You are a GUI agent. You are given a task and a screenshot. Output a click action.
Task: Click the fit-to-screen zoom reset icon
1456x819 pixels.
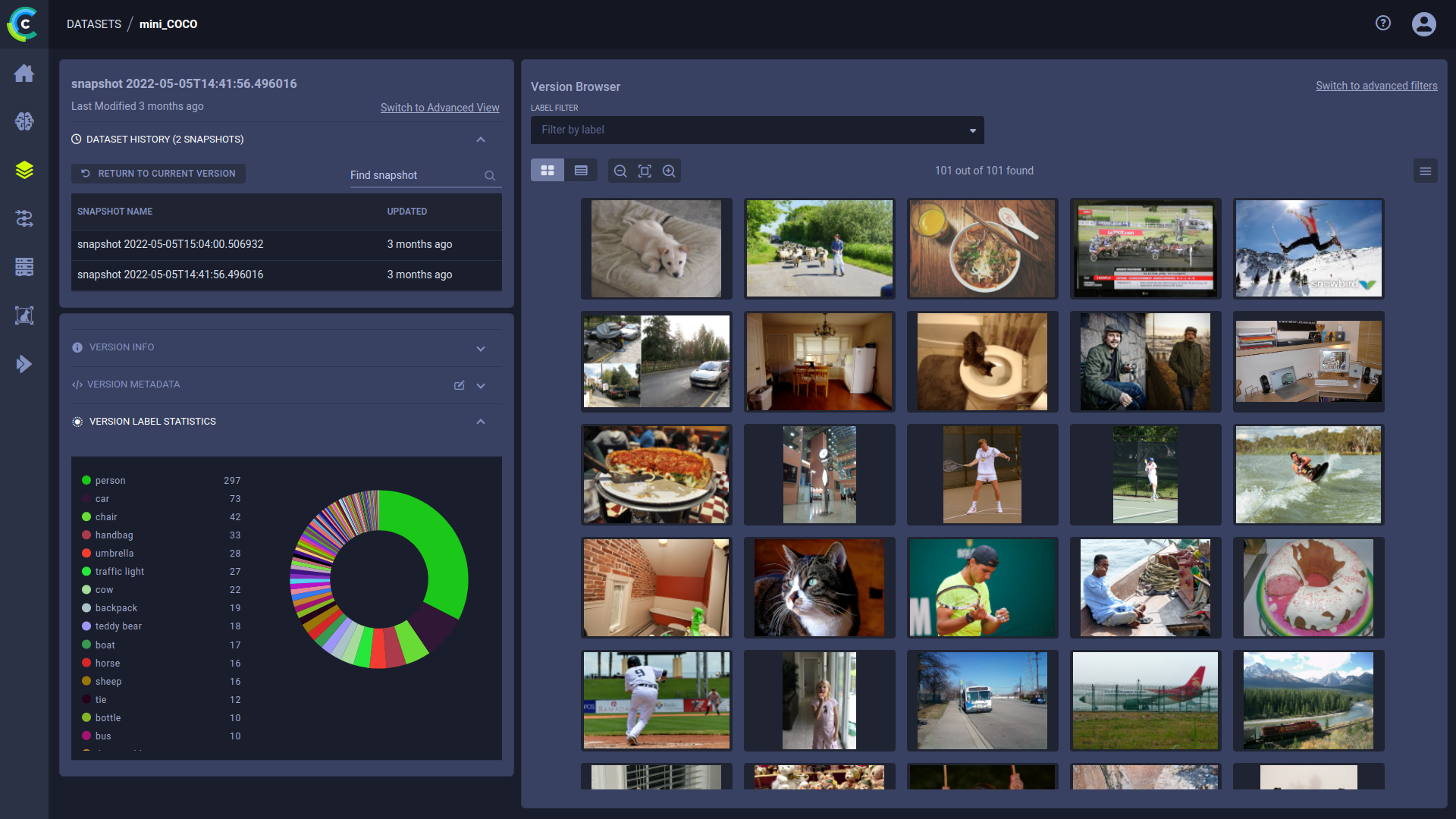click(645, 171)
